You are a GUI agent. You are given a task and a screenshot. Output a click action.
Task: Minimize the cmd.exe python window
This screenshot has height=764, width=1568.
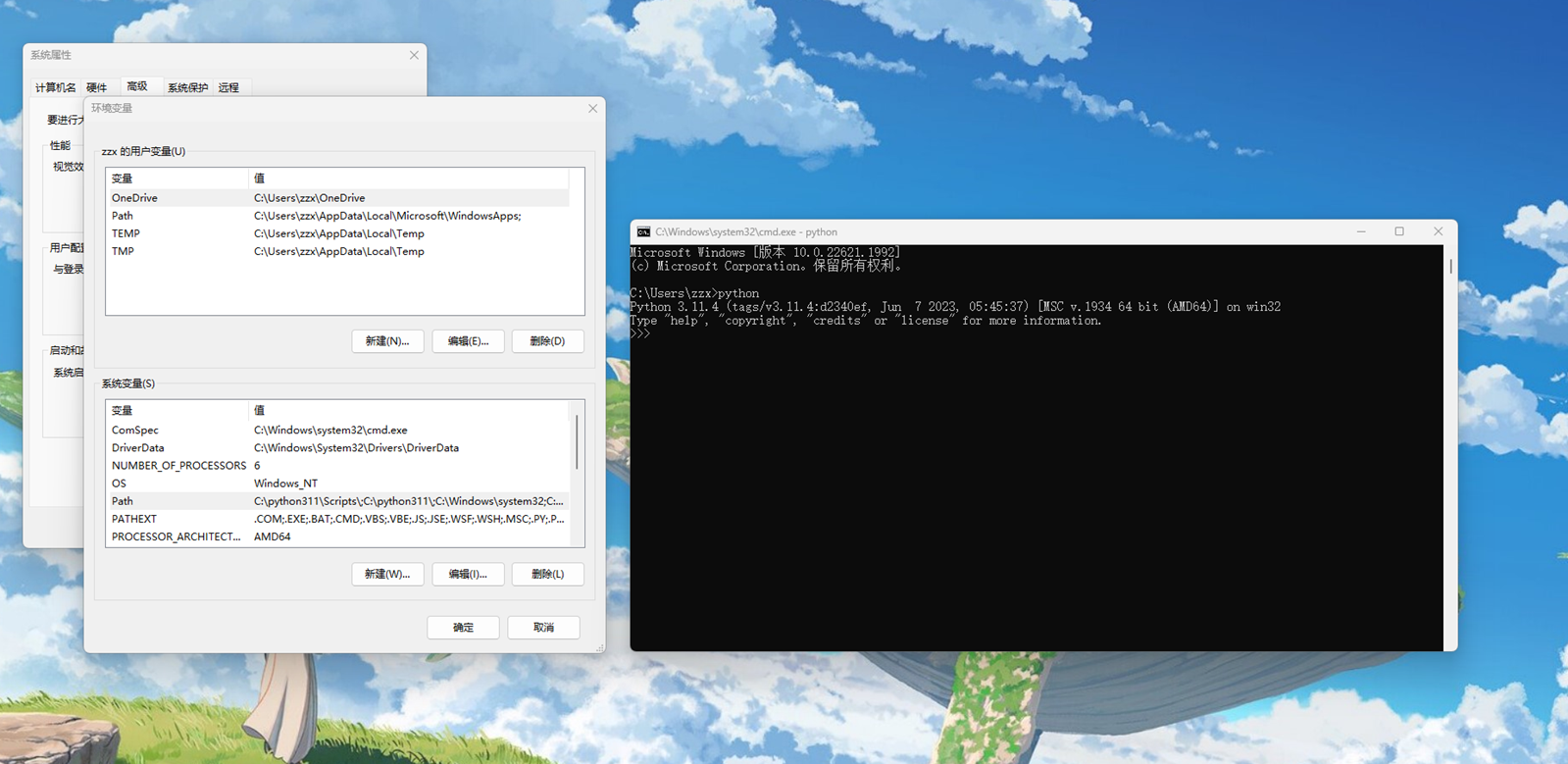pyautogui.click(x=1361, y=231)
